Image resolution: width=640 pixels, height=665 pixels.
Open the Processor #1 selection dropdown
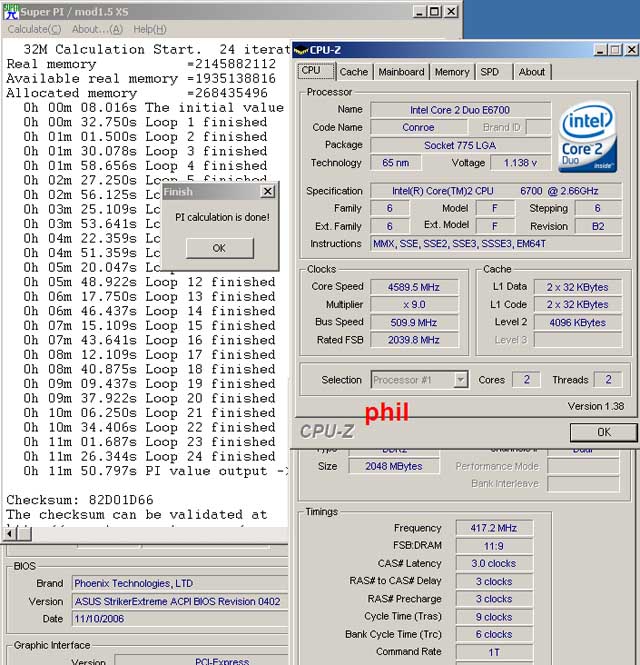point(419,380)
